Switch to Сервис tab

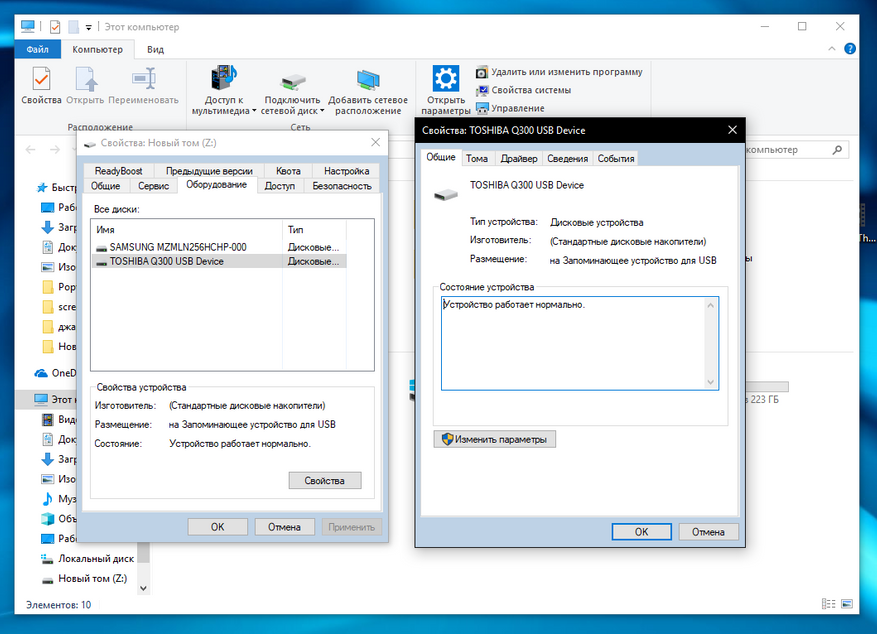[153, 186]
